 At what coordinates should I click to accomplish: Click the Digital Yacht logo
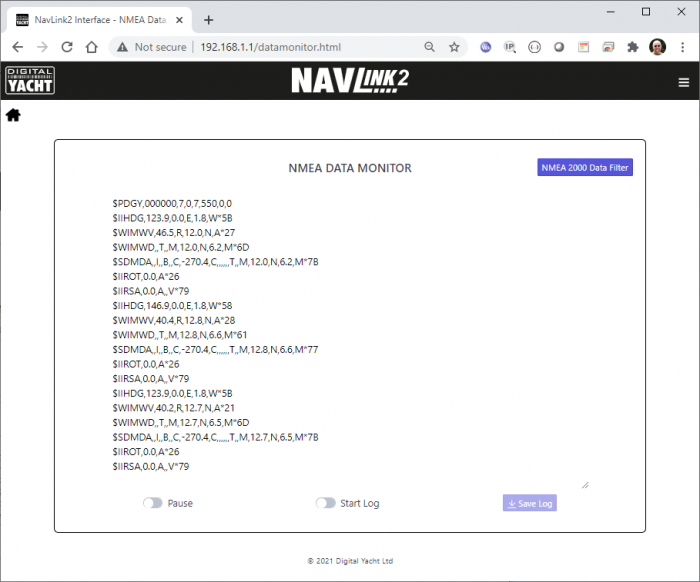pyautogui.click(x=30, y=81)
